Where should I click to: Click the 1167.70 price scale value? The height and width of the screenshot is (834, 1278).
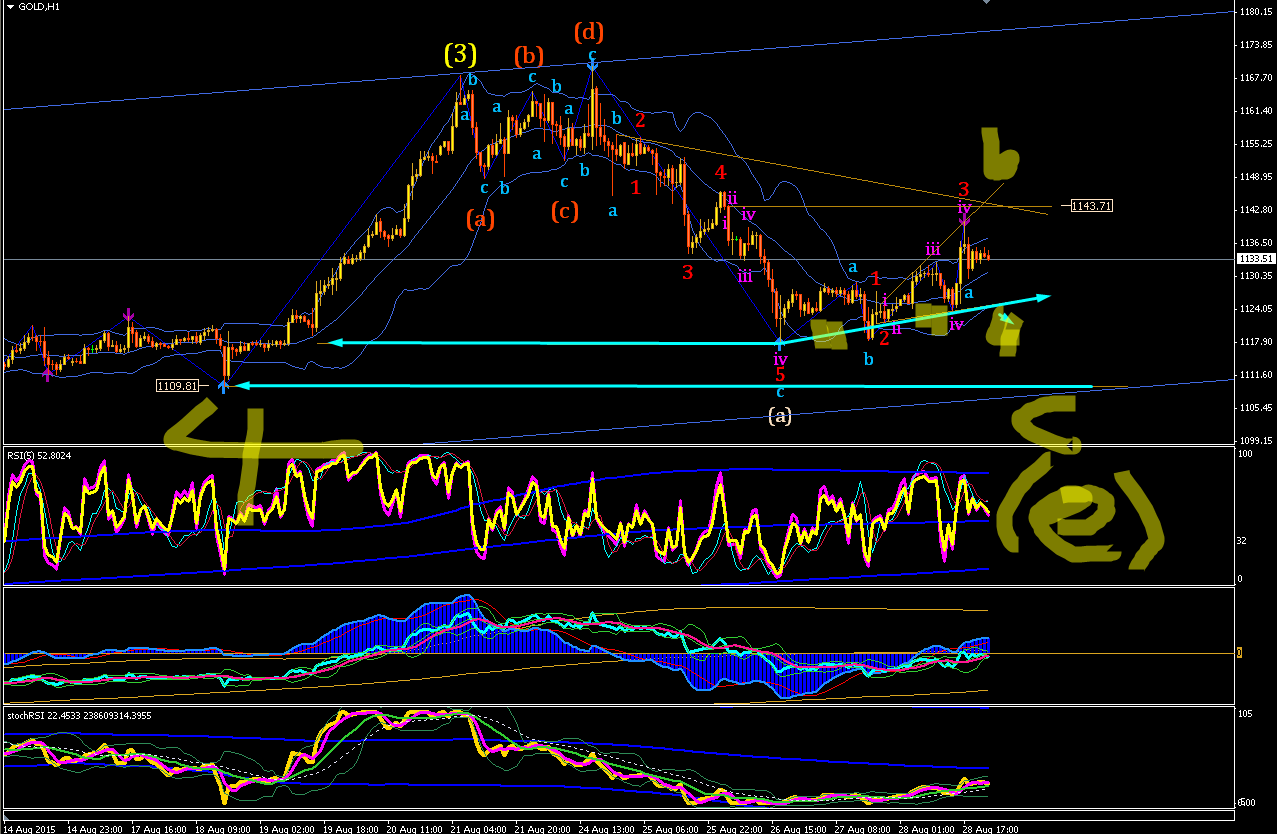pyautogui.click(x=1254, y=78)
